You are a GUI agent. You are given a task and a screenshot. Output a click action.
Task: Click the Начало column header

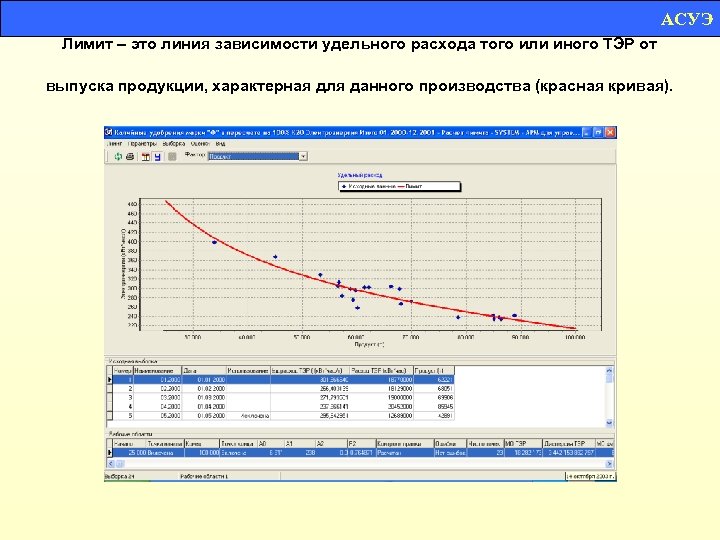(x=129, y=444)
